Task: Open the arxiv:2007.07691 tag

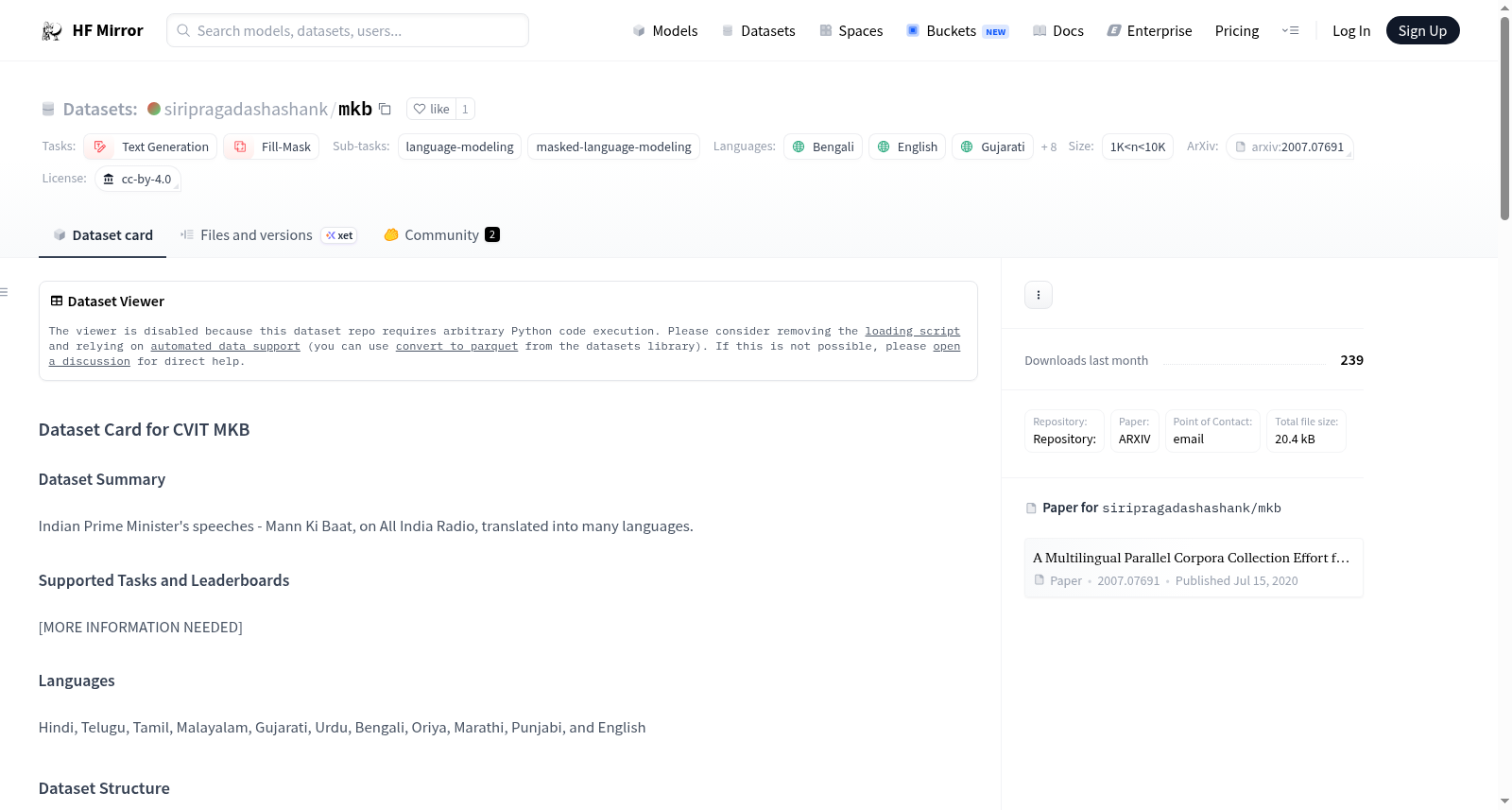Action: 1290,146
